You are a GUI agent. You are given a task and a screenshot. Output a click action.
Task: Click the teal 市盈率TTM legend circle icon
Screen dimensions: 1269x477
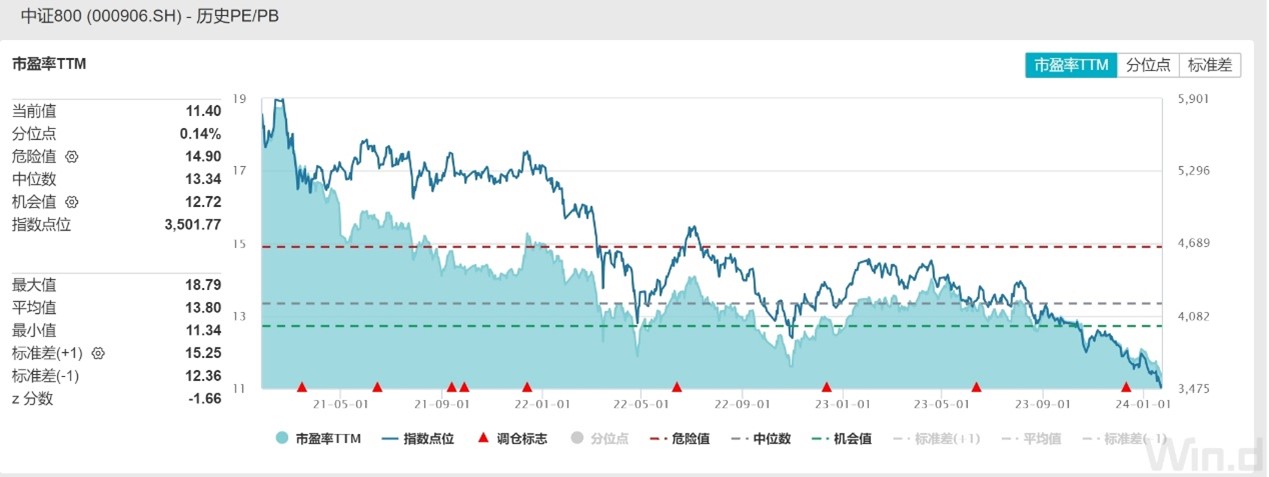click(x=283, y=438)
